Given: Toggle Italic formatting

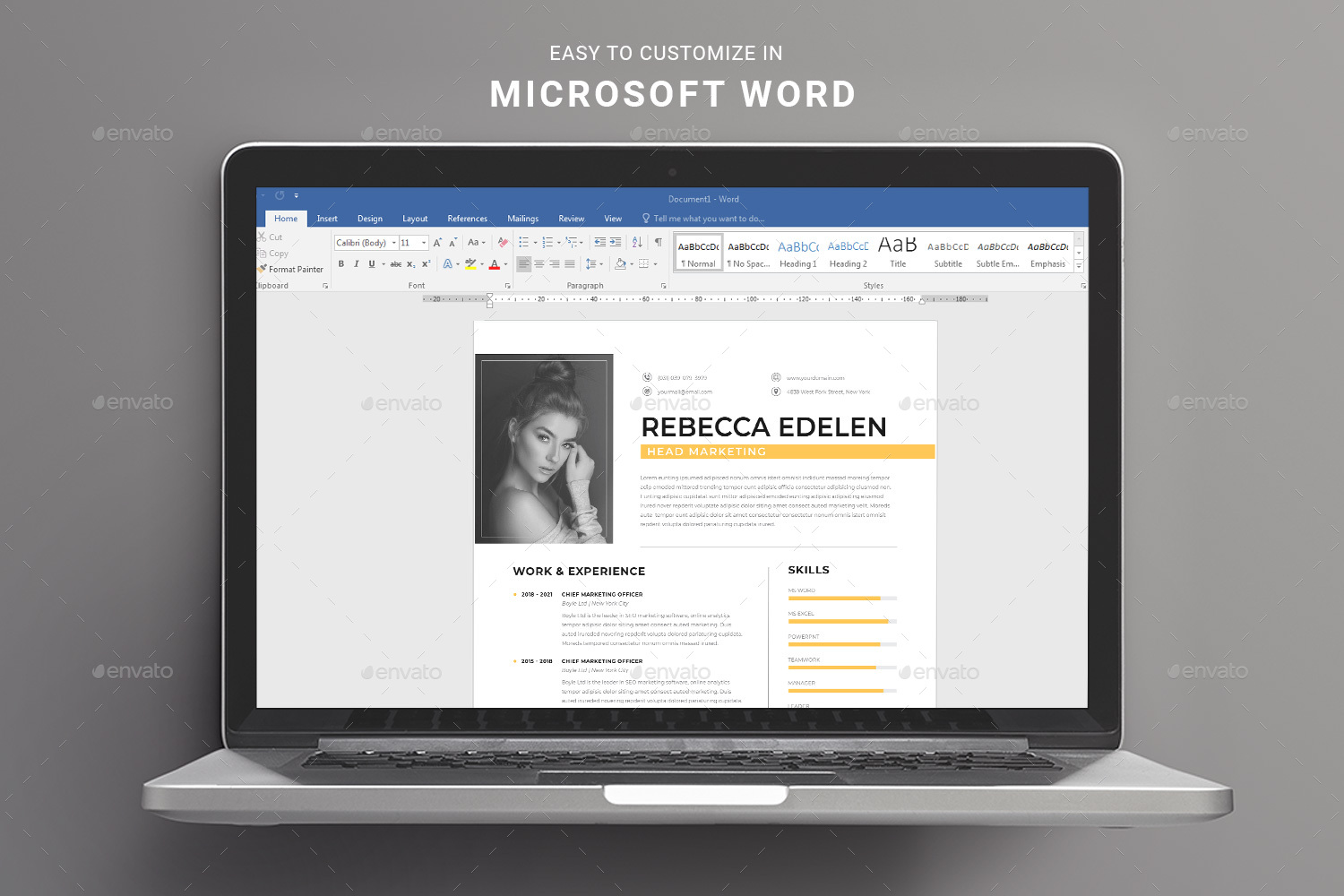Looking at the screenshot, I should (357, 264).
